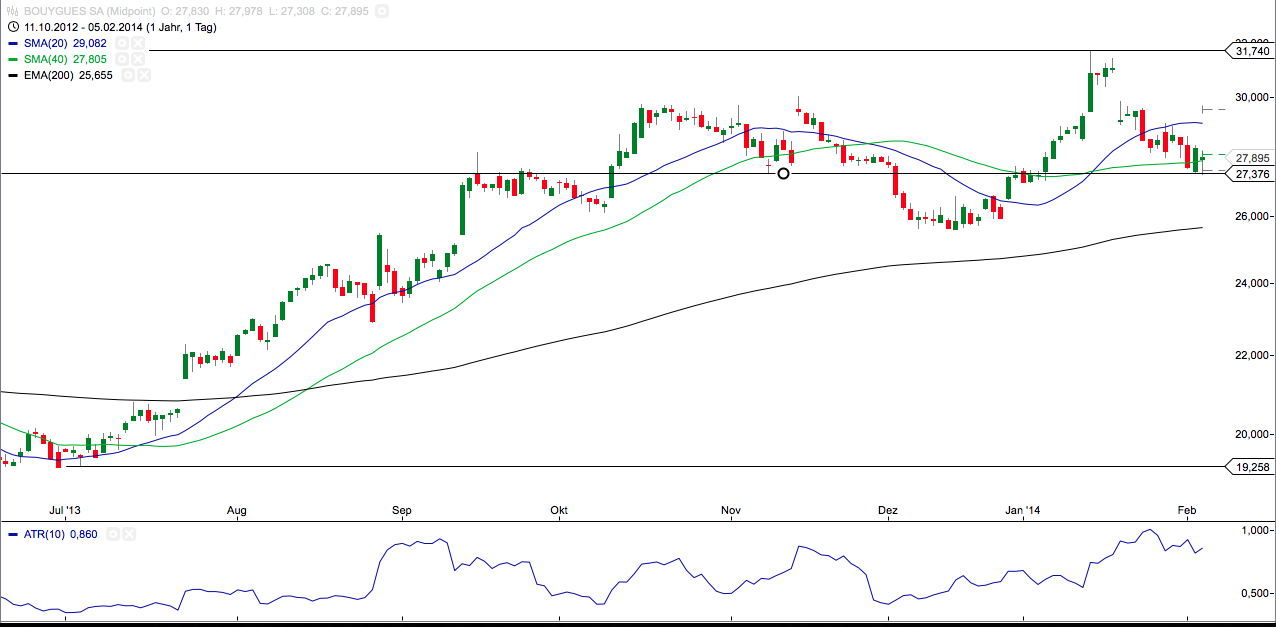Select the 19,258 support line price label
This screenshot has width=1276, height=627.
[x=1250, y=467]
